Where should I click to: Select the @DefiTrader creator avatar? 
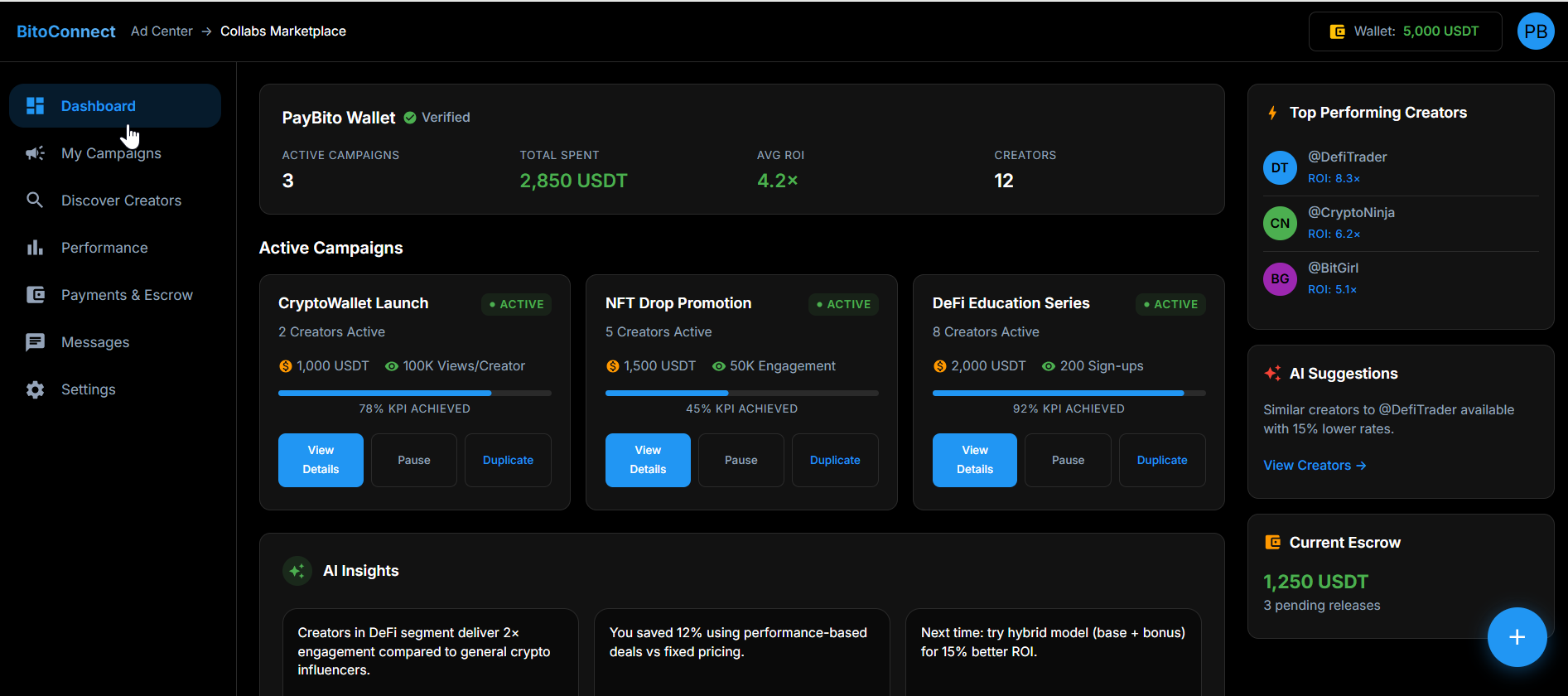pyautogui.click(x=1280, y=168)
